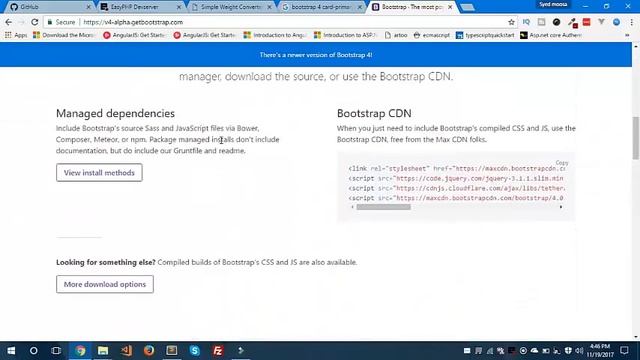This screenshot has width=640, height=360.
Task: Switch to the bootstrap 4 card-primary search tab
Action: 320,7
